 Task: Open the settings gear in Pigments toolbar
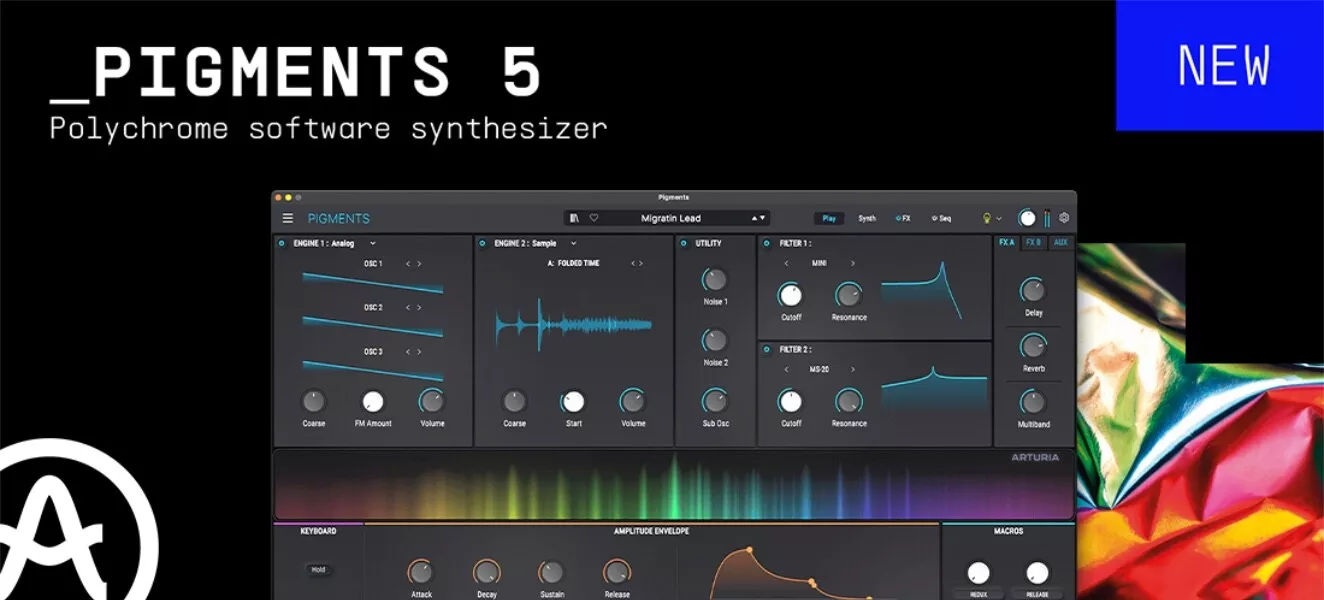click(1064, 218)
